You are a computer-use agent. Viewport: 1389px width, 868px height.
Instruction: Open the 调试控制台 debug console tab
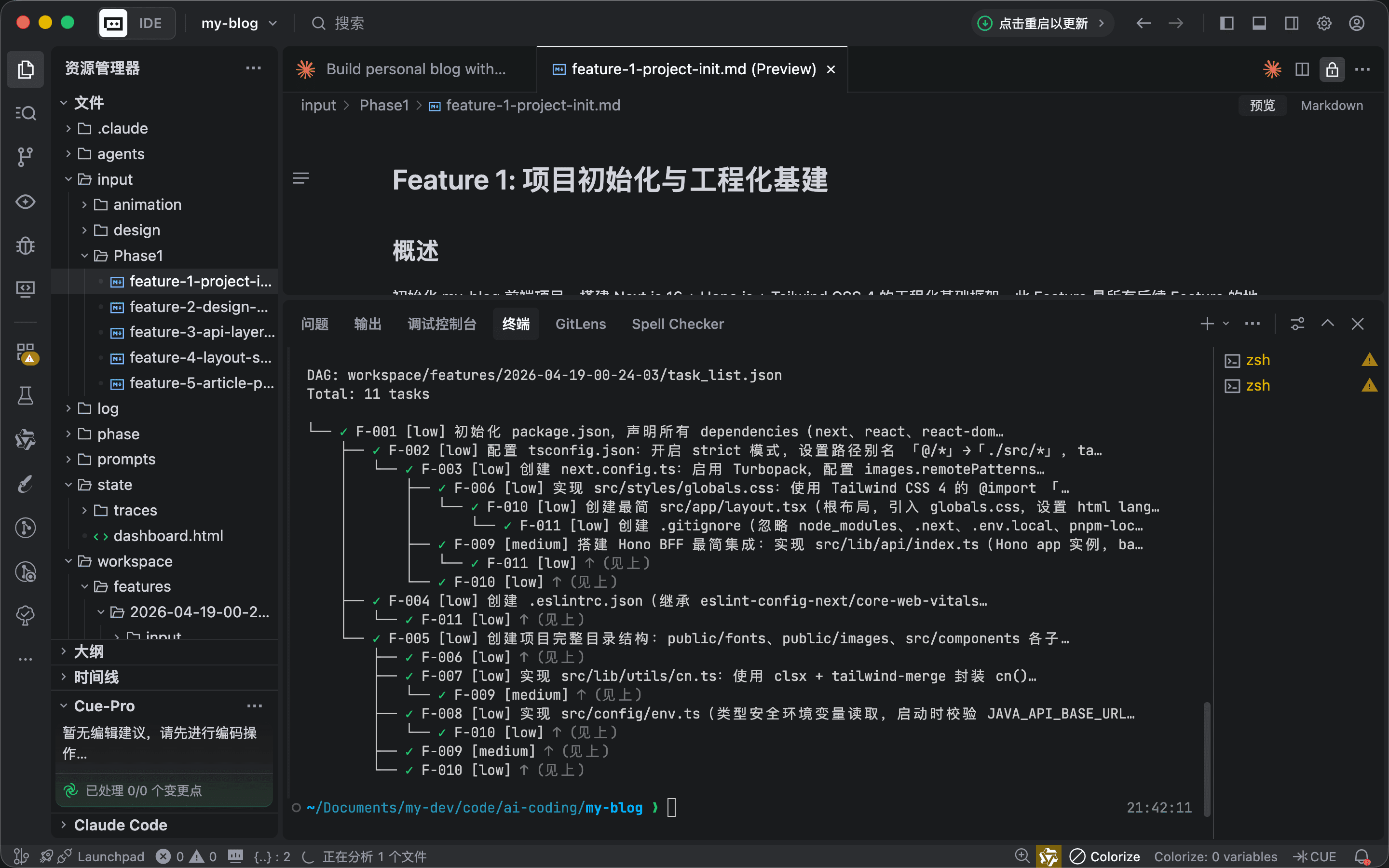point(442,324)
